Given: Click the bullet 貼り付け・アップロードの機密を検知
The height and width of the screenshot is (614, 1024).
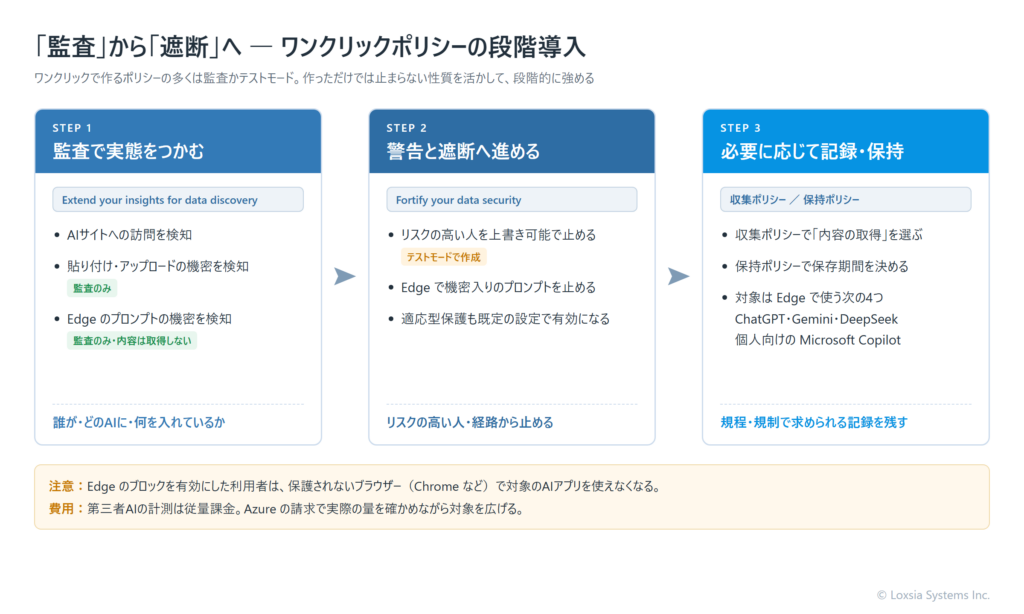Looking at the screenshot, I should tap(157, 266).
